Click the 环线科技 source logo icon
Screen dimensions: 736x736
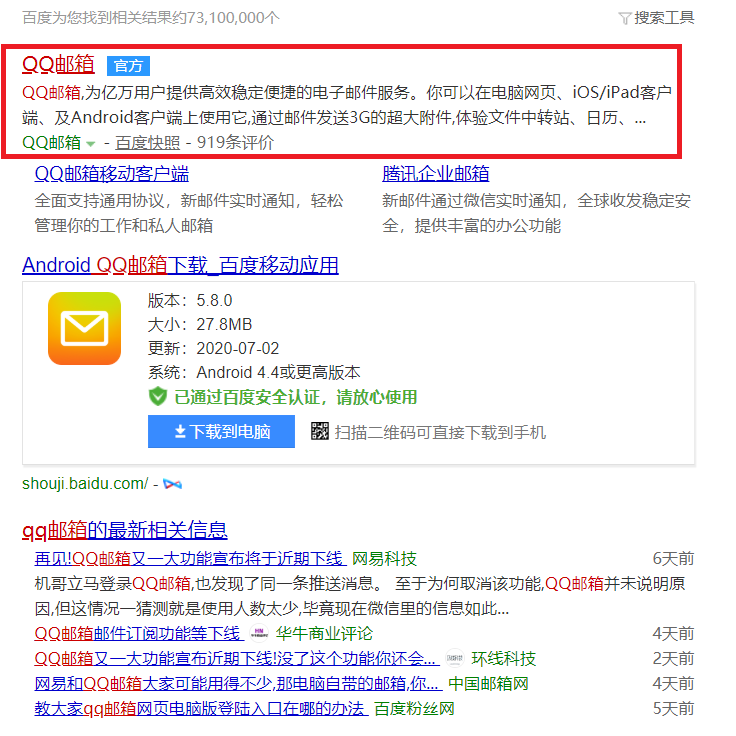click(454, 659)
